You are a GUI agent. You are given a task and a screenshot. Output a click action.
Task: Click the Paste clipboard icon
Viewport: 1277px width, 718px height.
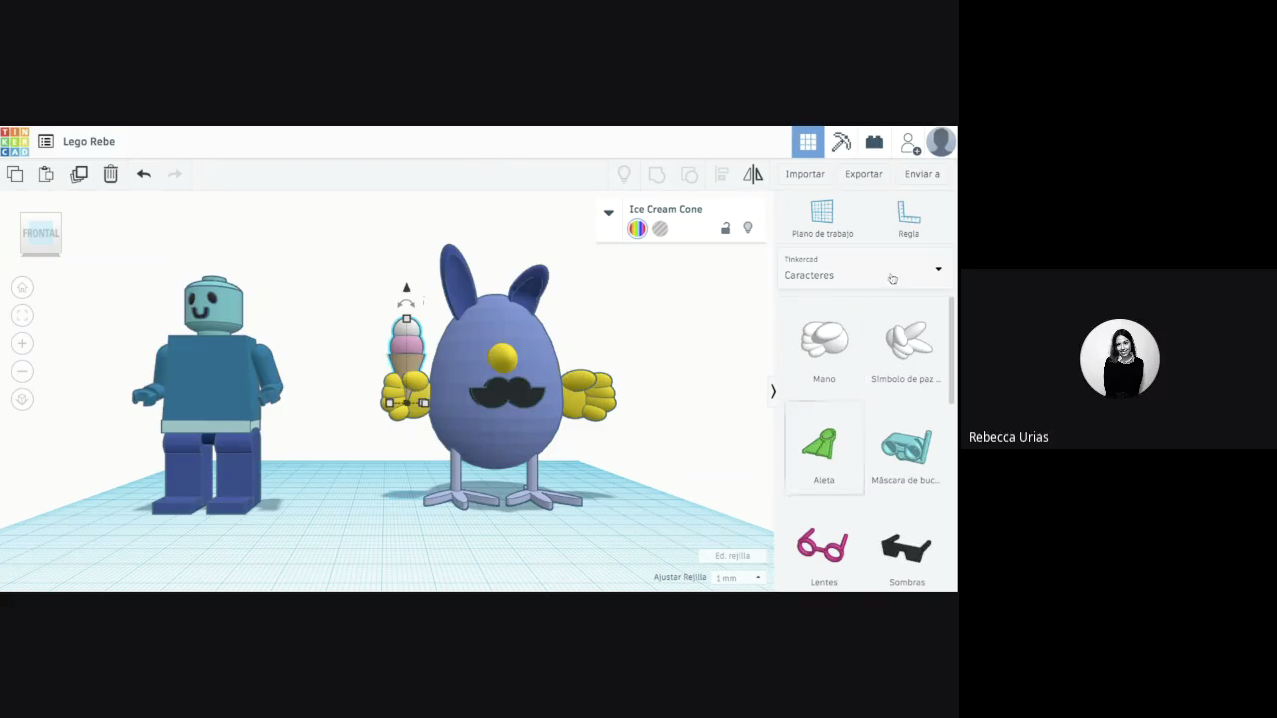(x=46, y=174)
